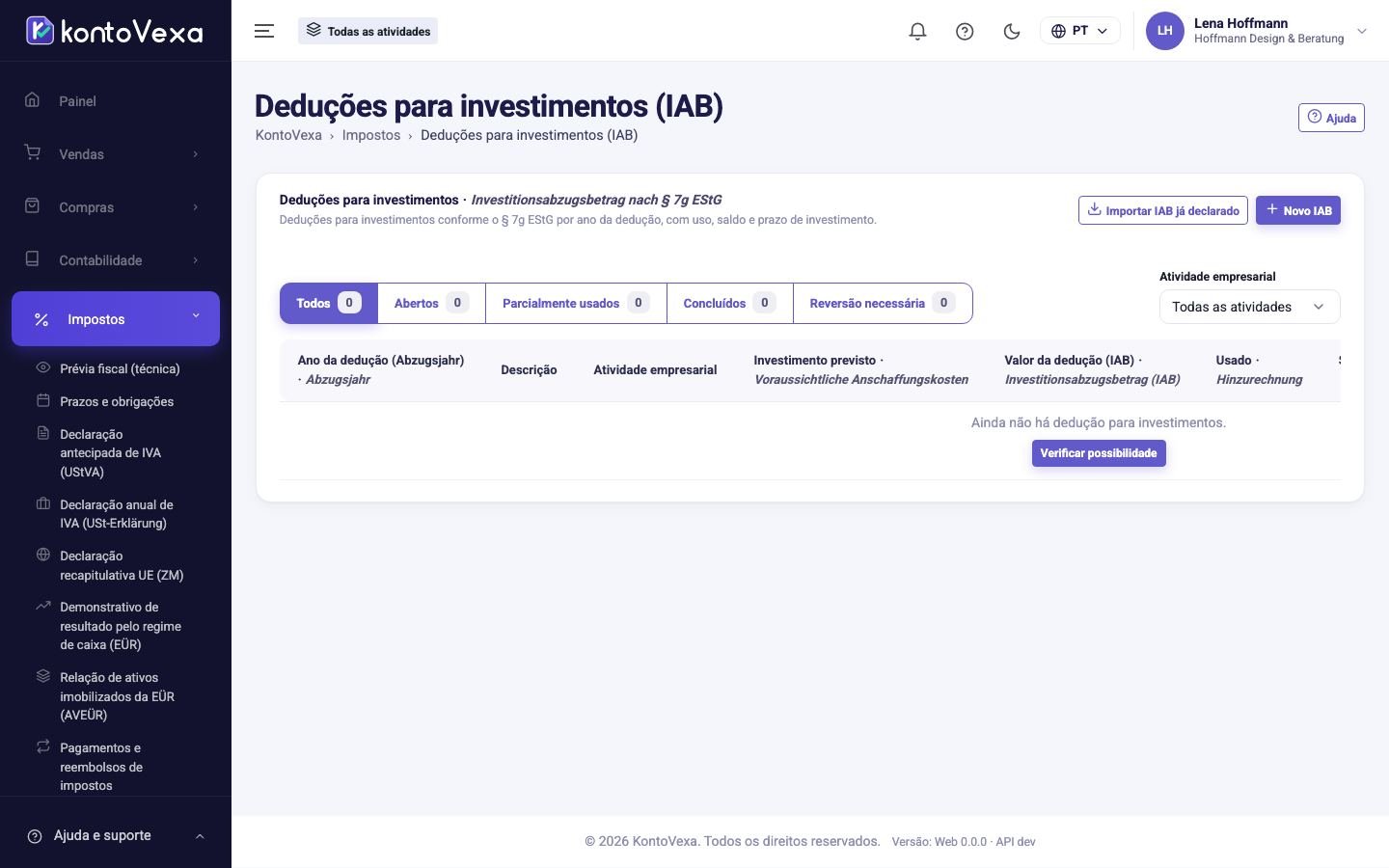
Task: Click the Compras bag icon
Action: pyautogui.click(x=33, y=206)
